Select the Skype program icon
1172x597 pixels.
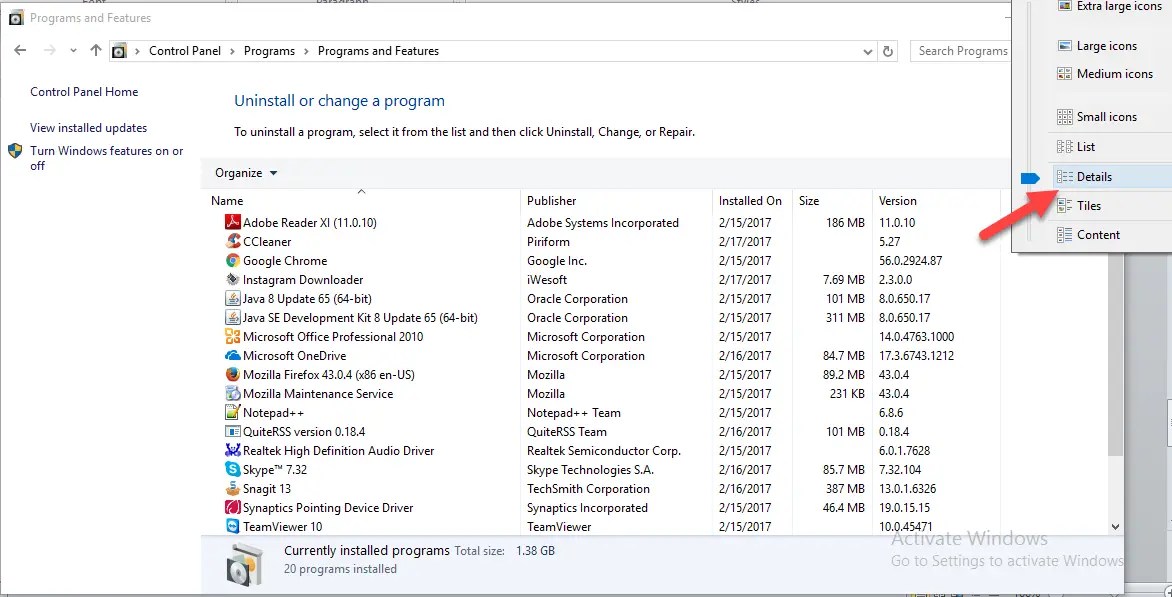coord(233,469)
